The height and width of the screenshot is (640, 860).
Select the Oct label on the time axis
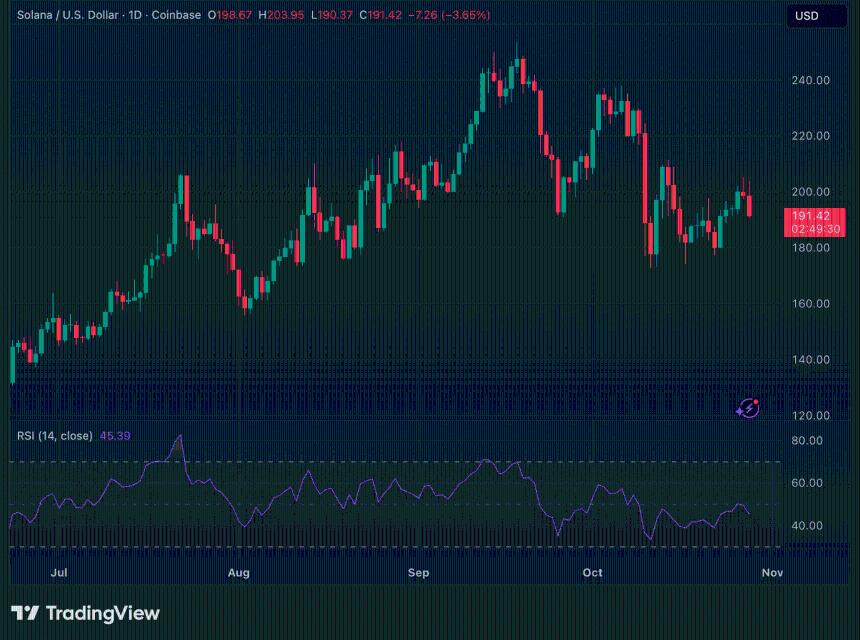(x=591, y=573)
